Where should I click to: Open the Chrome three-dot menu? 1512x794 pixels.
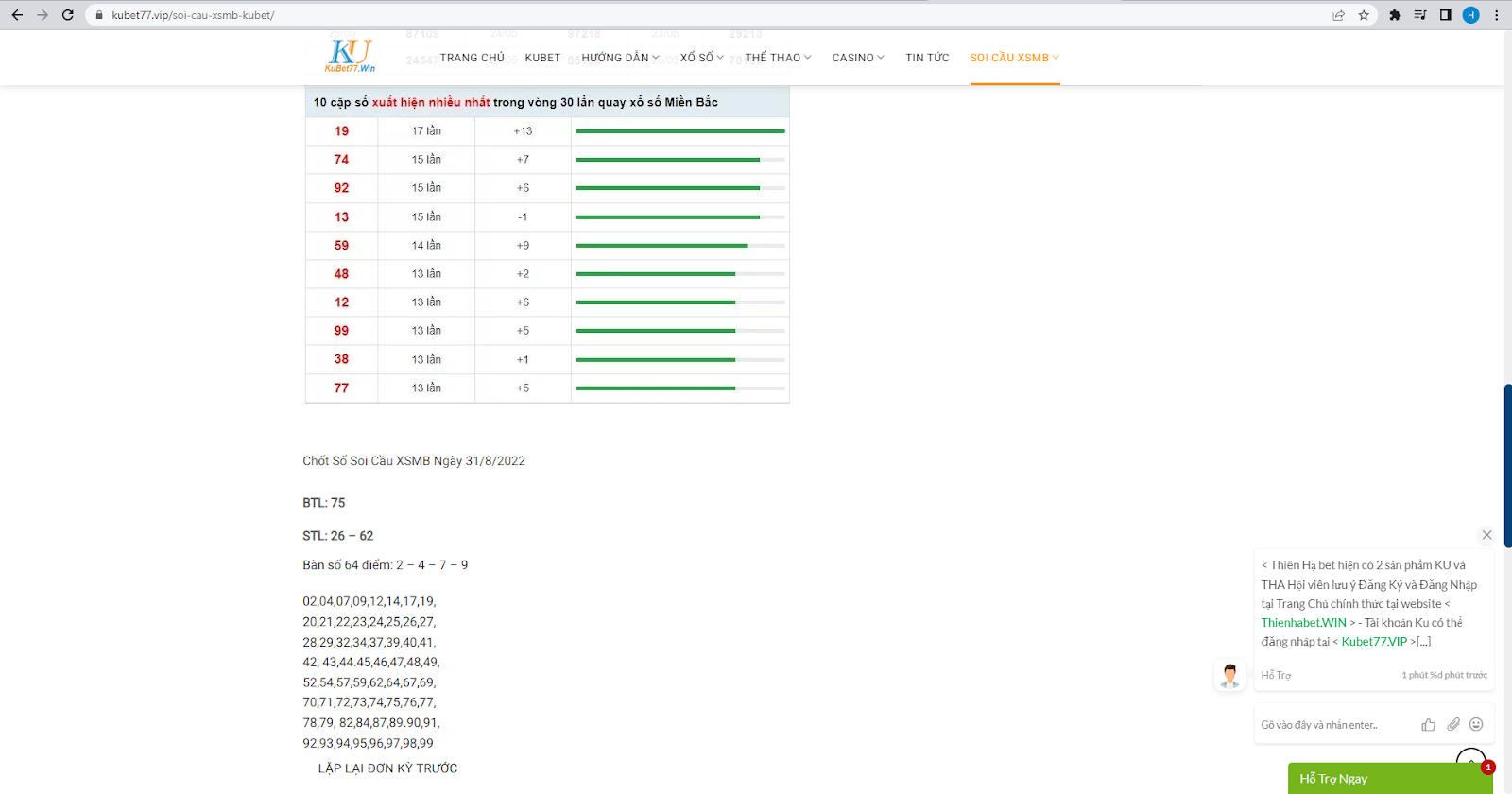click(1496, 15)
